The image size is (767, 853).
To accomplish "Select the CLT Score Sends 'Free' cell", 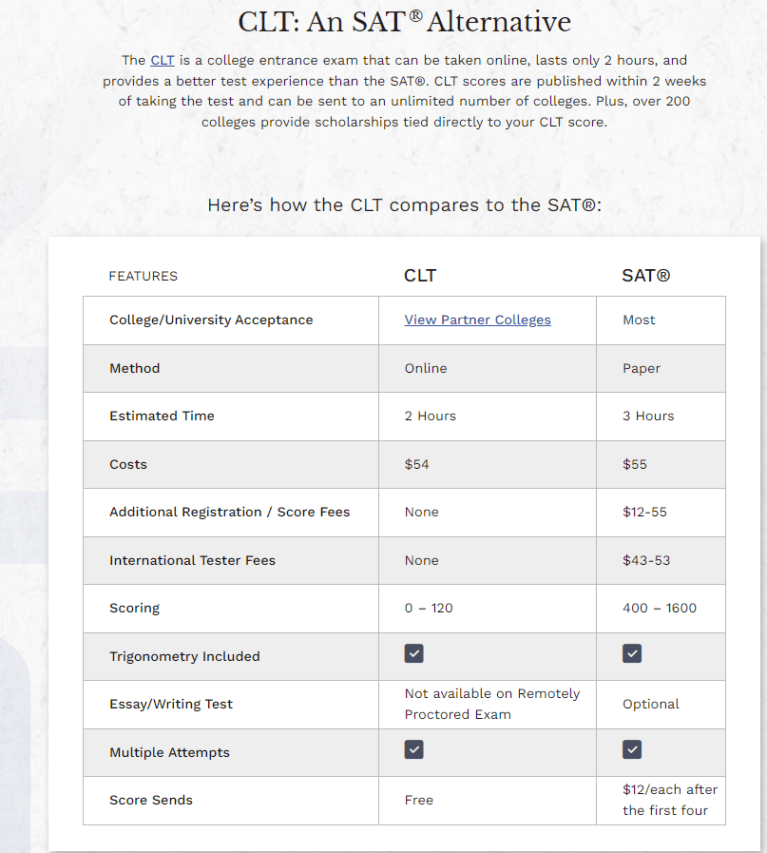I will 419,800.
